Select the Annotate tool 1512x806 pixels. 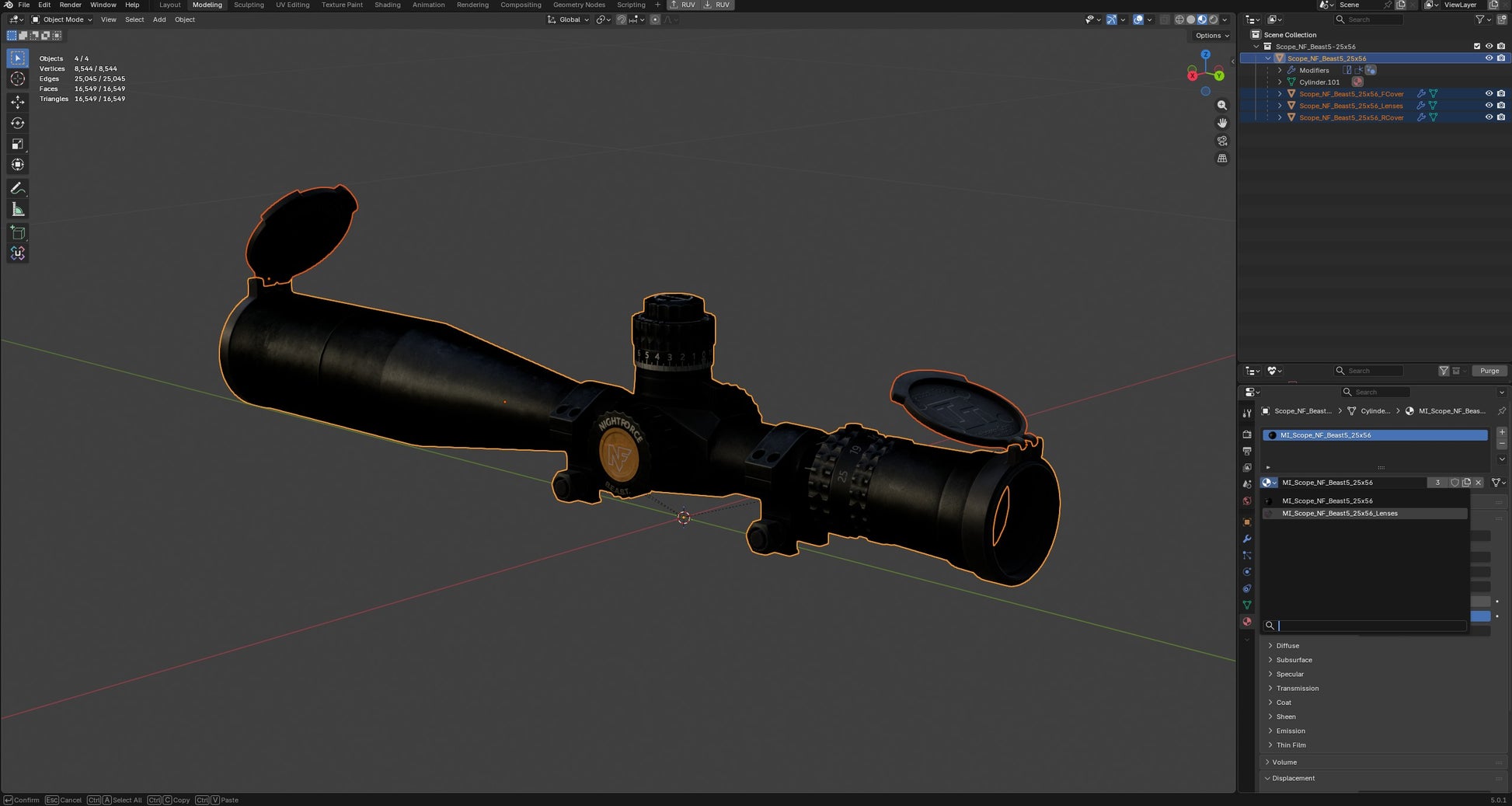click(18, 189)
